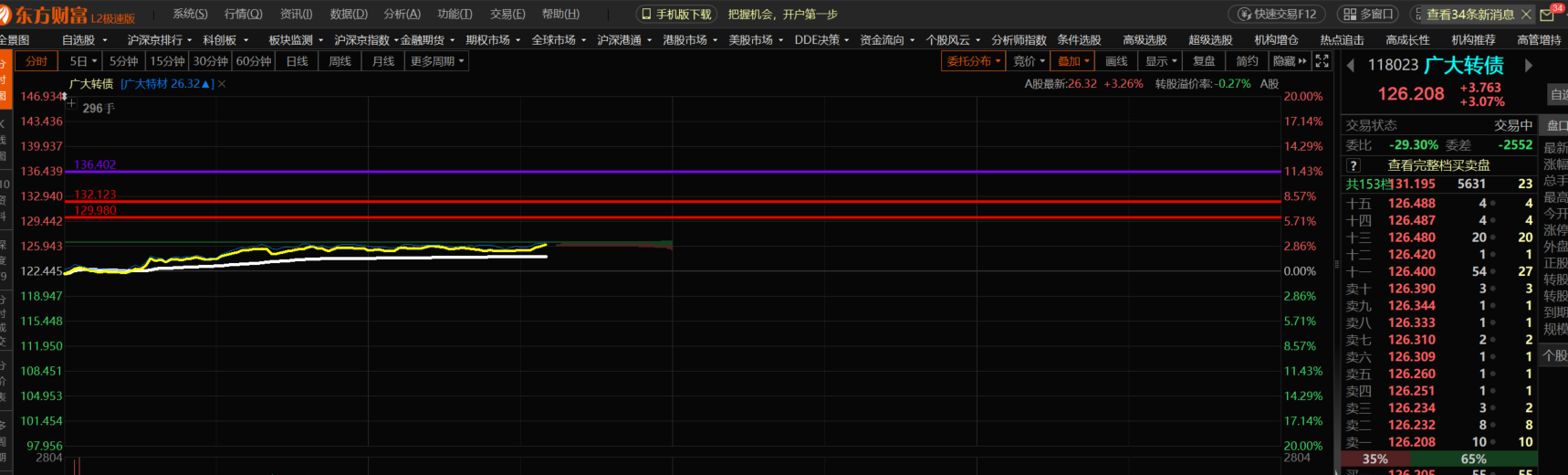
Task: Click 隐藏 to hide side panel
Action: pos(1290,61)
